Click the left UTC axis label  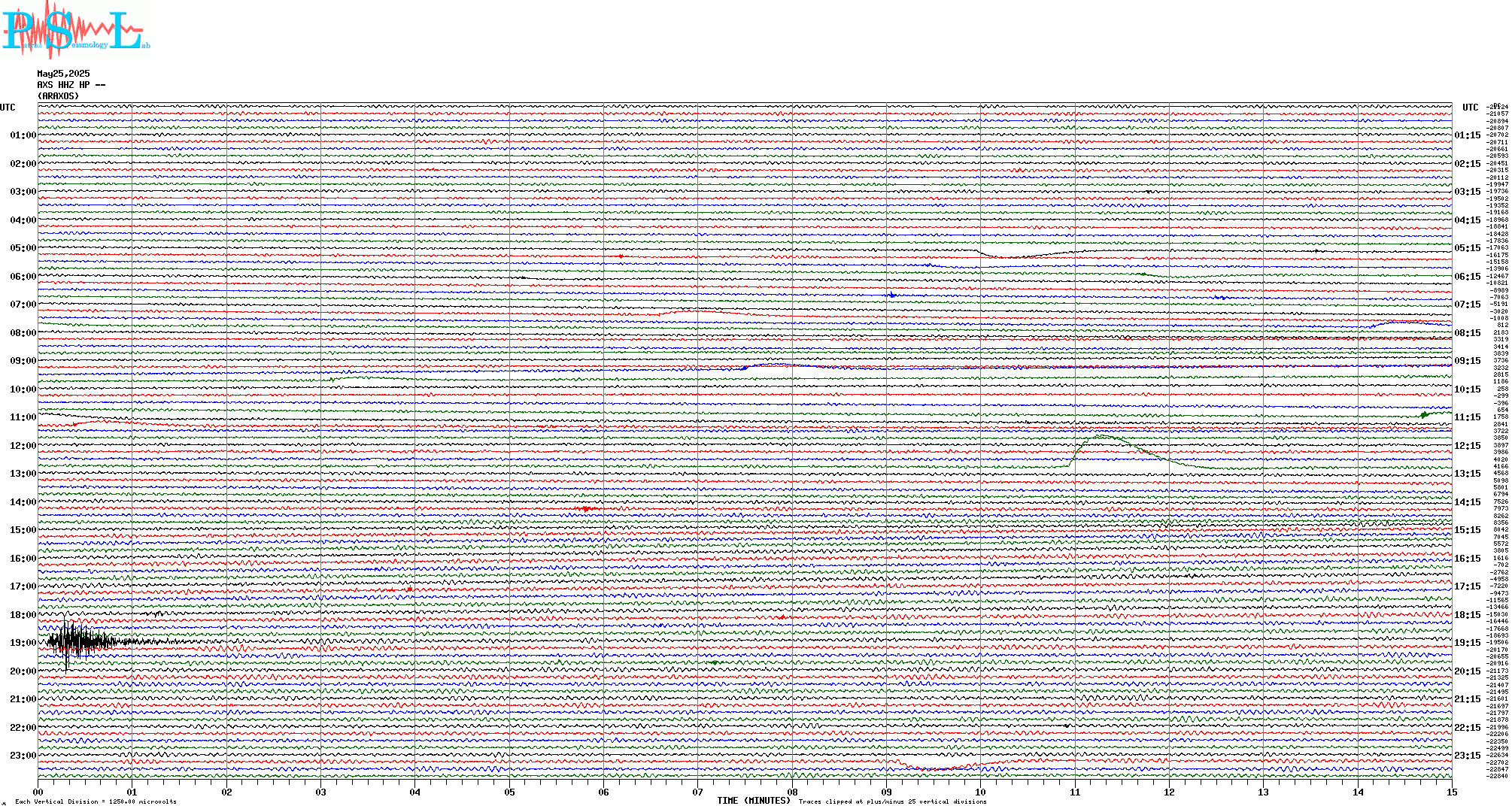8,108
